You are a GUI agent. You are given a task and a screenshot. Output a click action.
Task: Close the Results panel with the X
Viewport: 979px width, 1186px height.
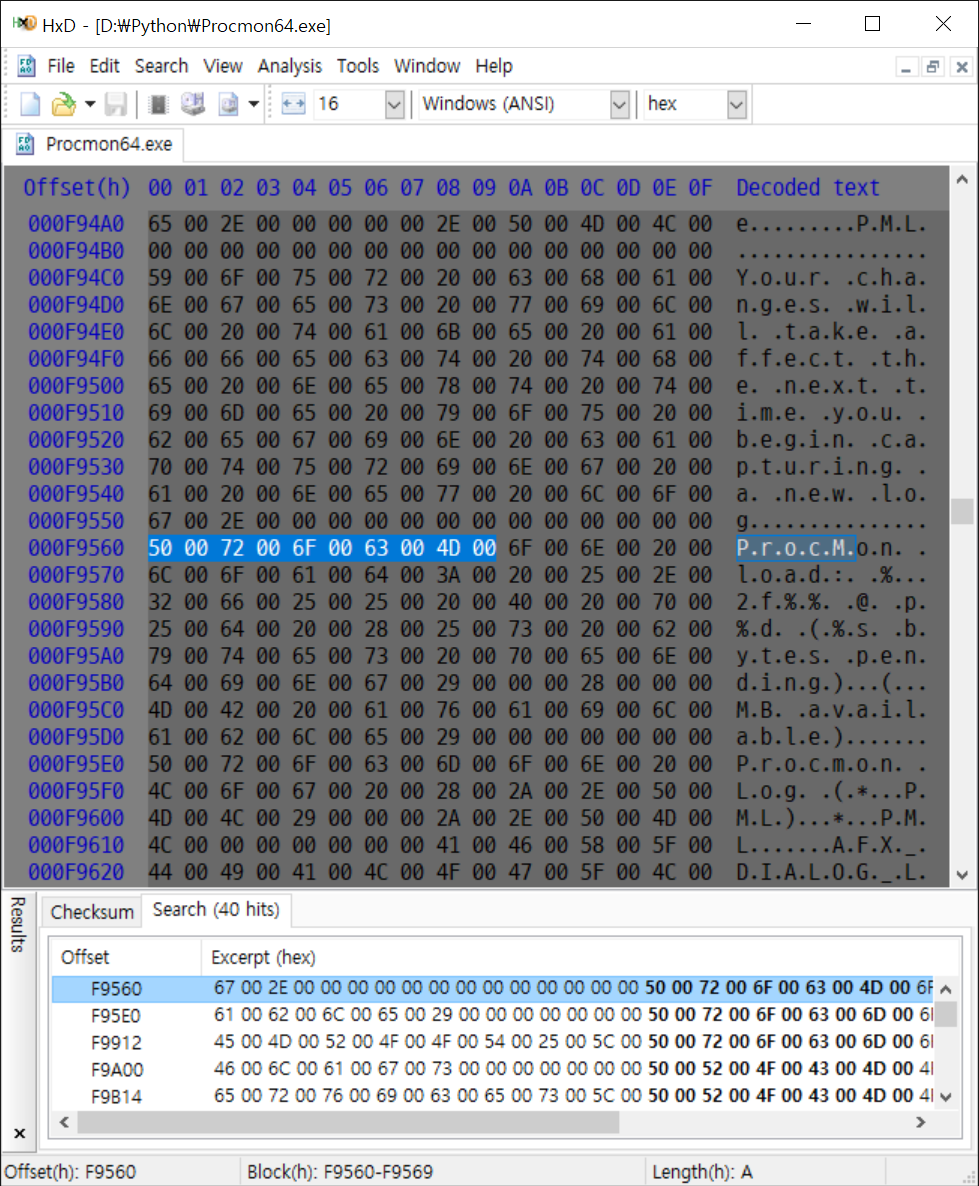20,1133
